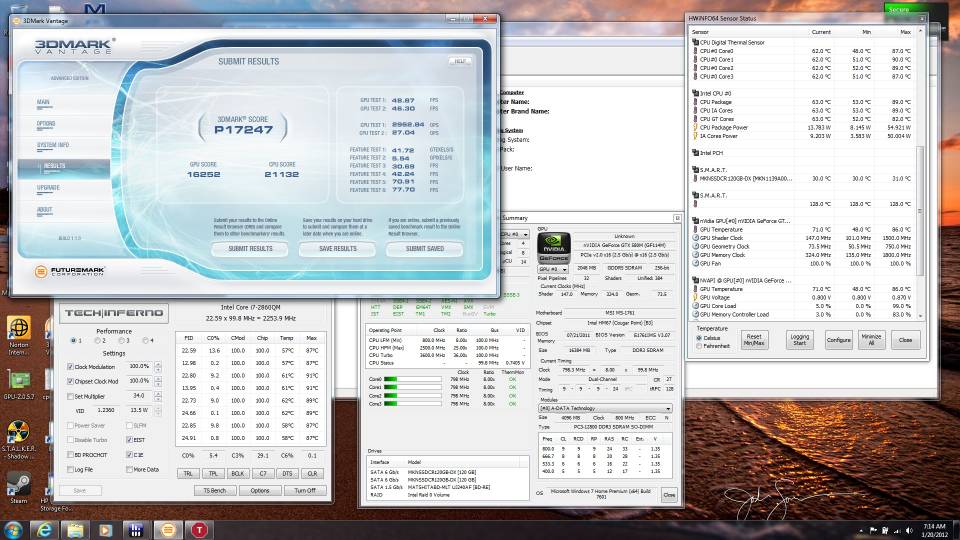Switch to ThrottleStop red T taskbar button

click(199, 530)
